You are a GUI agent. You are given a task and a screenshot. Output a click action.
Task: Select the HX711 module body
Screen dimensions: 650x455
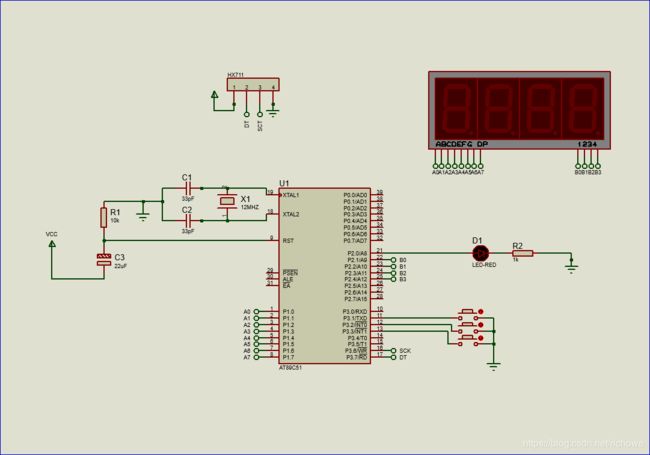253,84
